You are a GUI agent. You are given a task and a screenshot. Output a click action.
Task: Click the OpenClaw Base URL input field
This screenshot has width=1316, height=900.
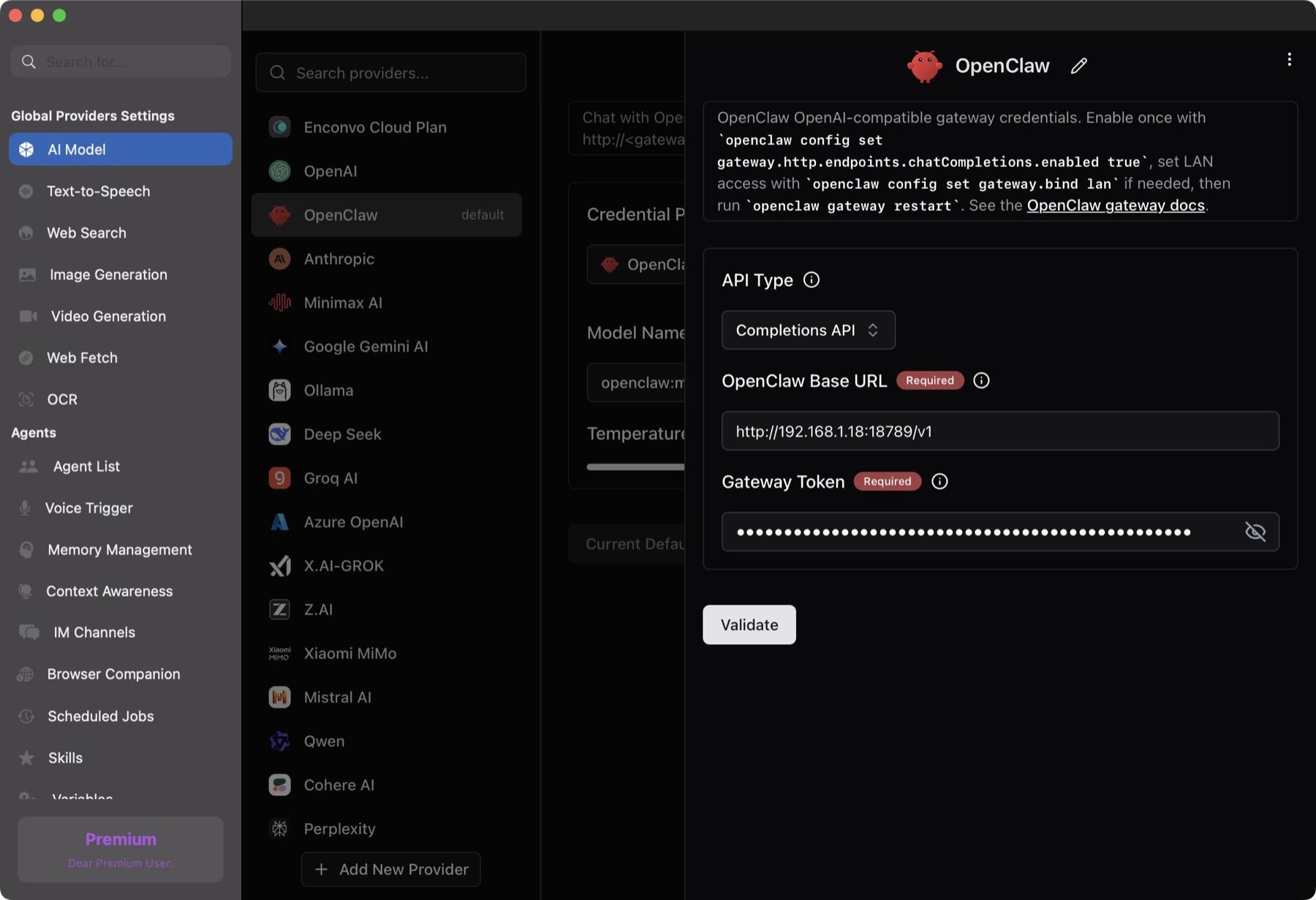pyautogui.click(x=999, y=431)
